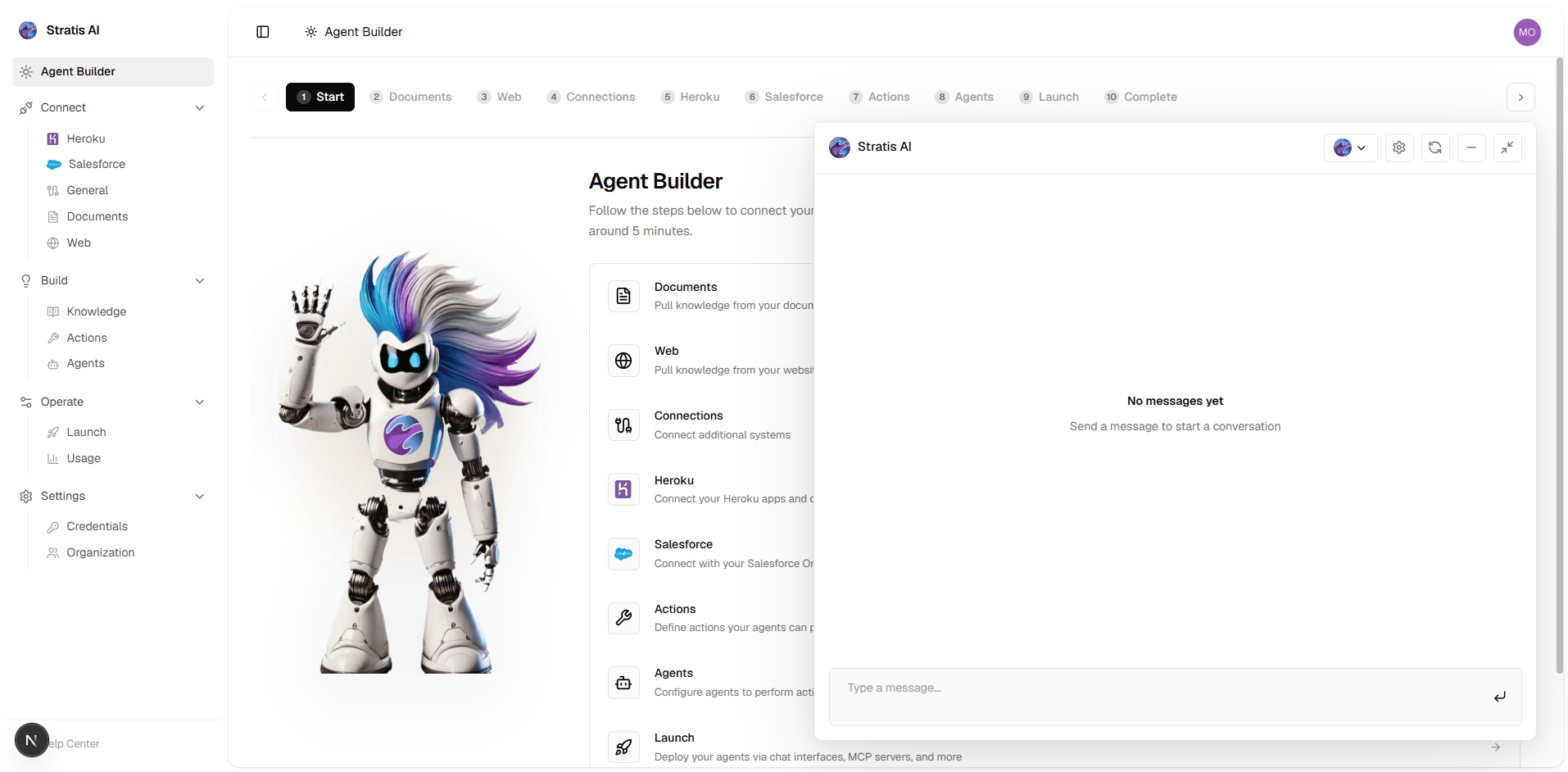Switch to step 5 Heroku tab
This screenshot has width=1568, height=772.
click(x=691, y=97)
